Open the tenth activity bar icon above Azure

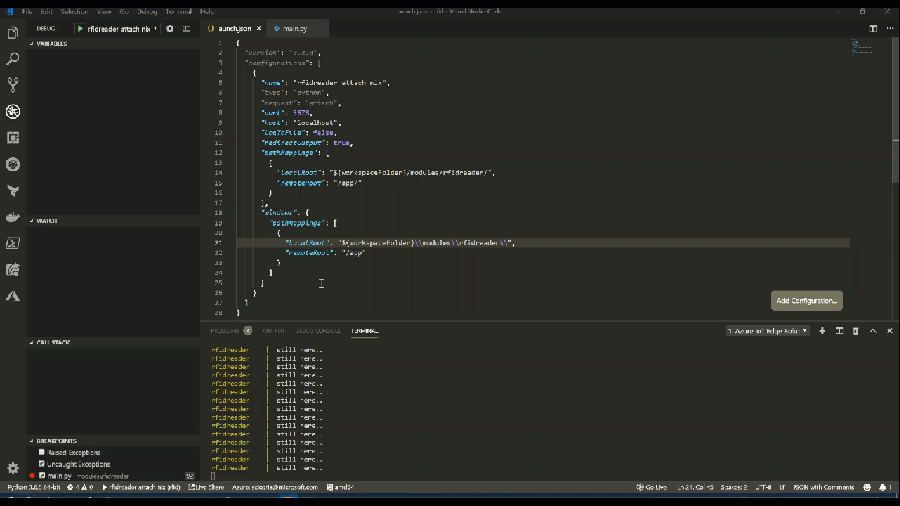pos(13,270)
